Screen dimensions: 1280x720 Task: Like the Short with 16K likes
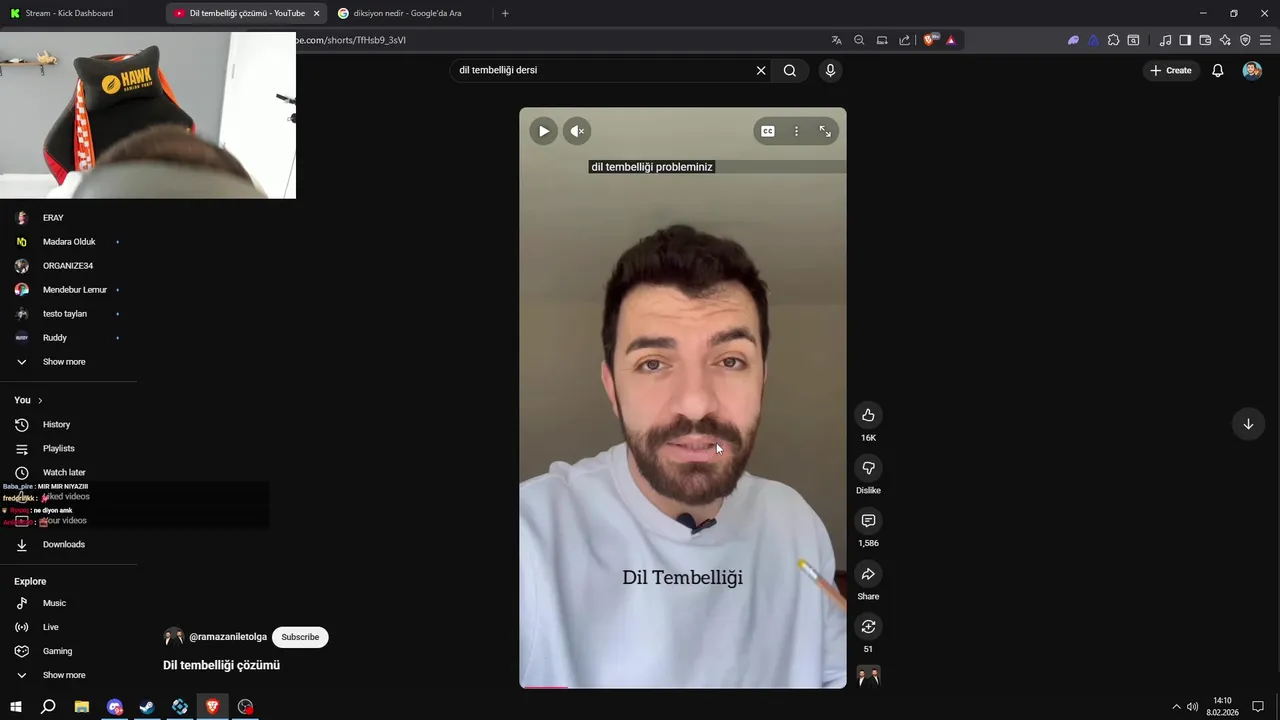coord(868,415)
